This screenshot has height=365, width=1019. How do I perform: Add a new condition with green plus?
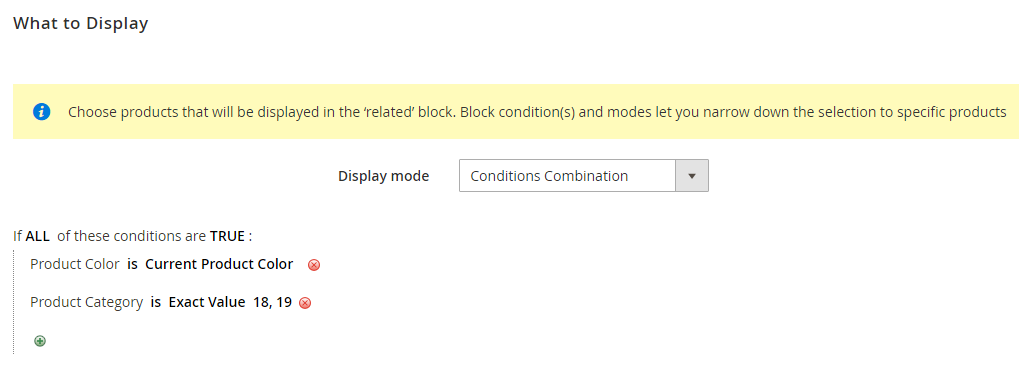[40, 340]
